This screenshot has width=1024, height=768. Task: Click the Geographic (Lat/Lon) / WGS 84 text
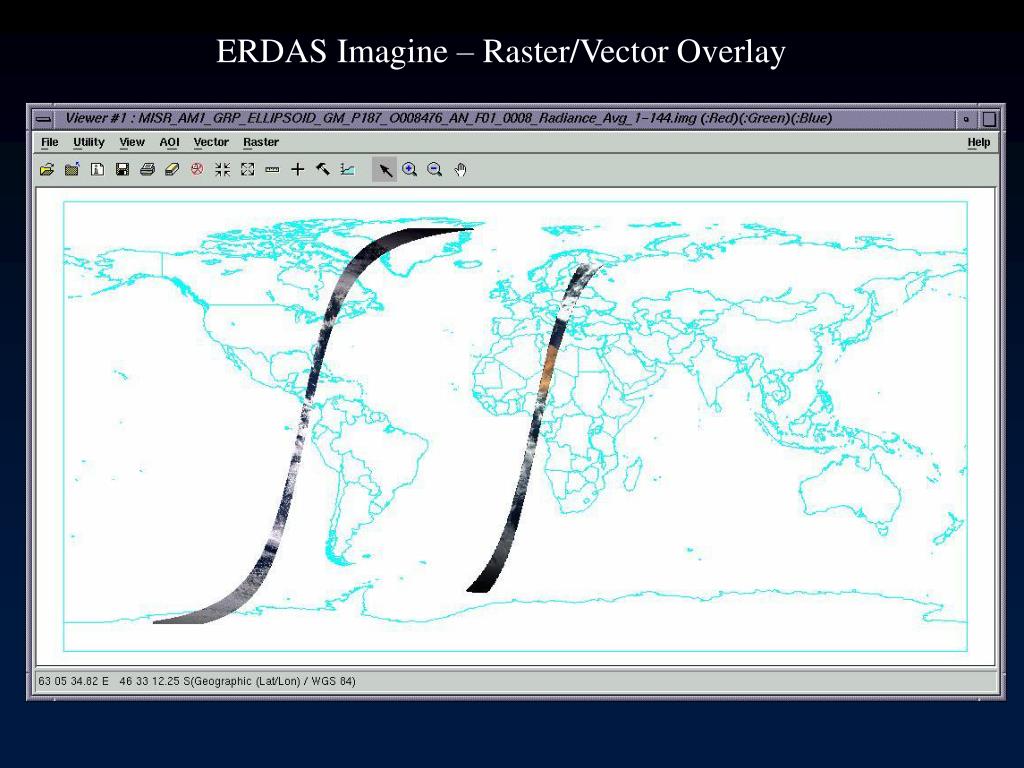(x=274, y=681)
